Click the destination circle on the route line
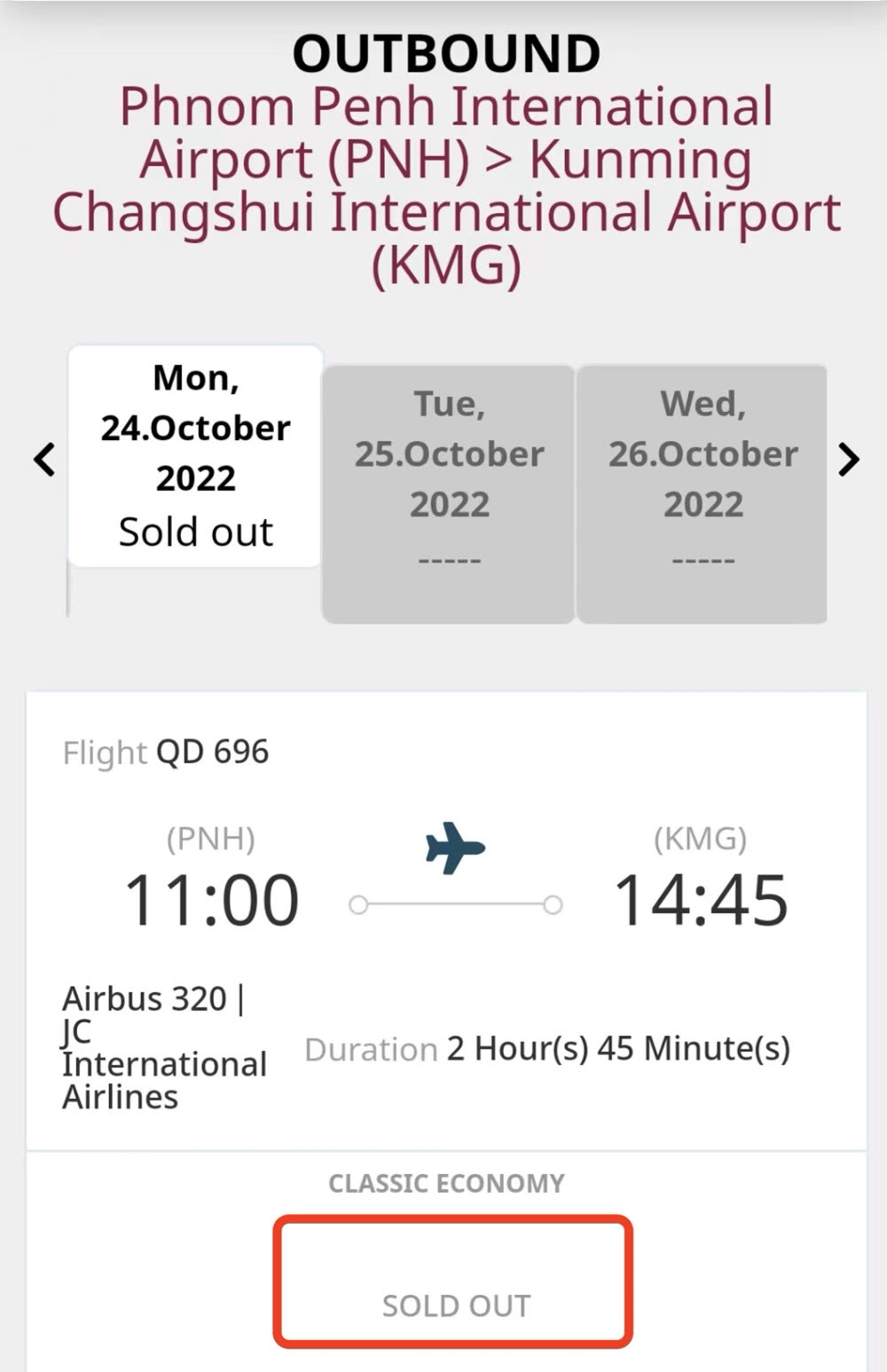This screenshot has width=887, height=1372. pyautogui.click(x=553, y=905)
